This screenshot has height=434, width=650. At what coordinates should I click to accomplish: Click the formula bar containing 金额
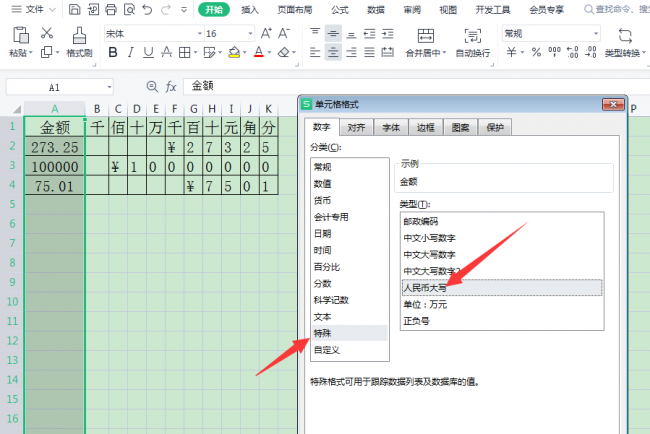pos(417,86)
